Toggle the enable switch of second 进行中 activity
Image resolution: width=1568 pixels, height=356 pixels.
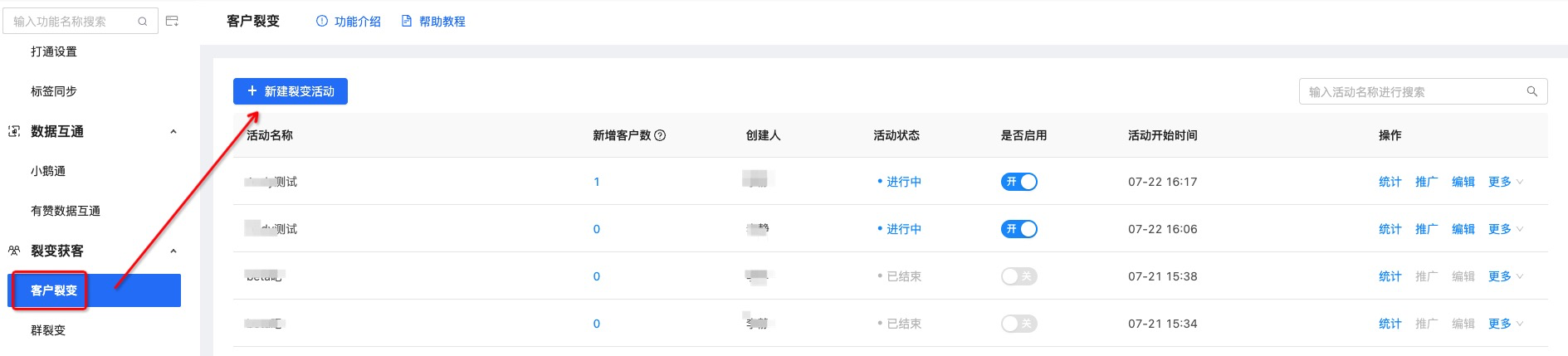[1018, 229]
